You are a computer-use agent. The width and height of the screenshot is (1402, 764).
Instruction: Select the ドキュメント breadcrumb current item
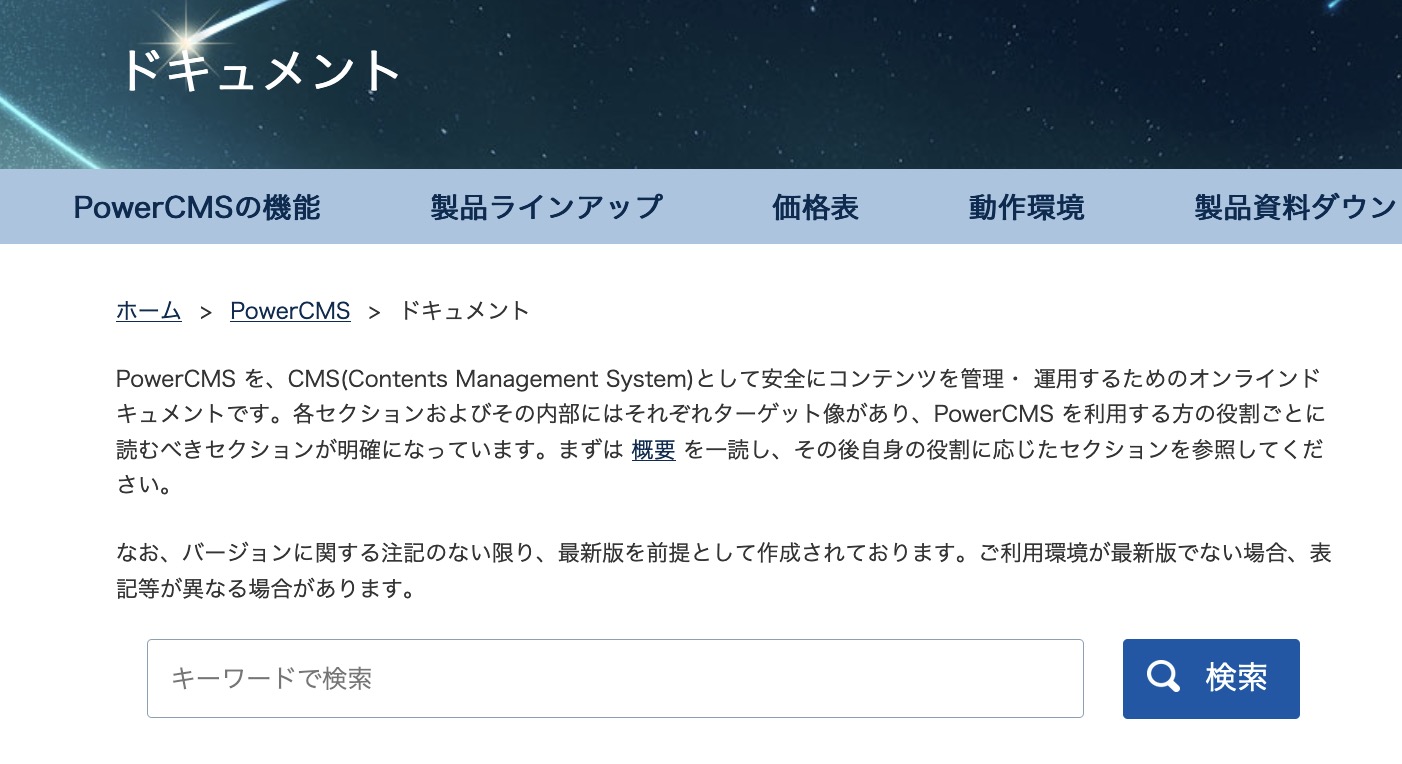point(464,310)
